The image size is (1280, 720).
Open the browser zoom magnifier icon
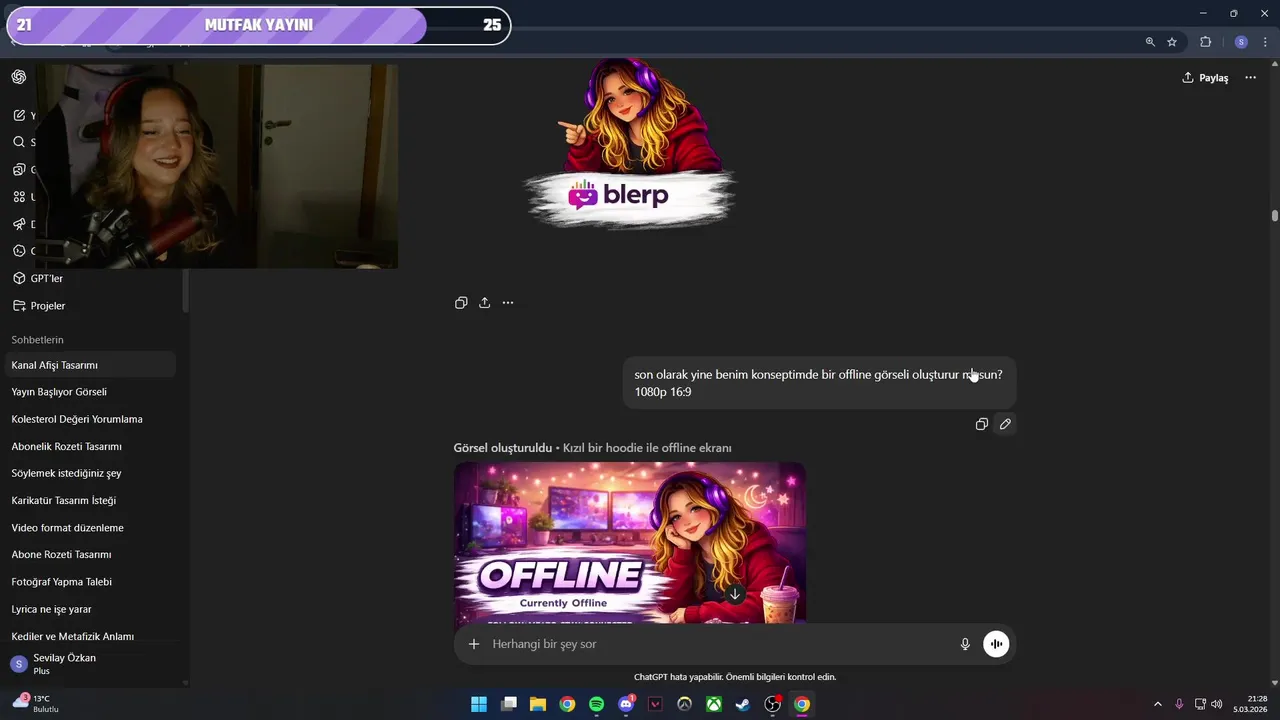[1150, 42]
